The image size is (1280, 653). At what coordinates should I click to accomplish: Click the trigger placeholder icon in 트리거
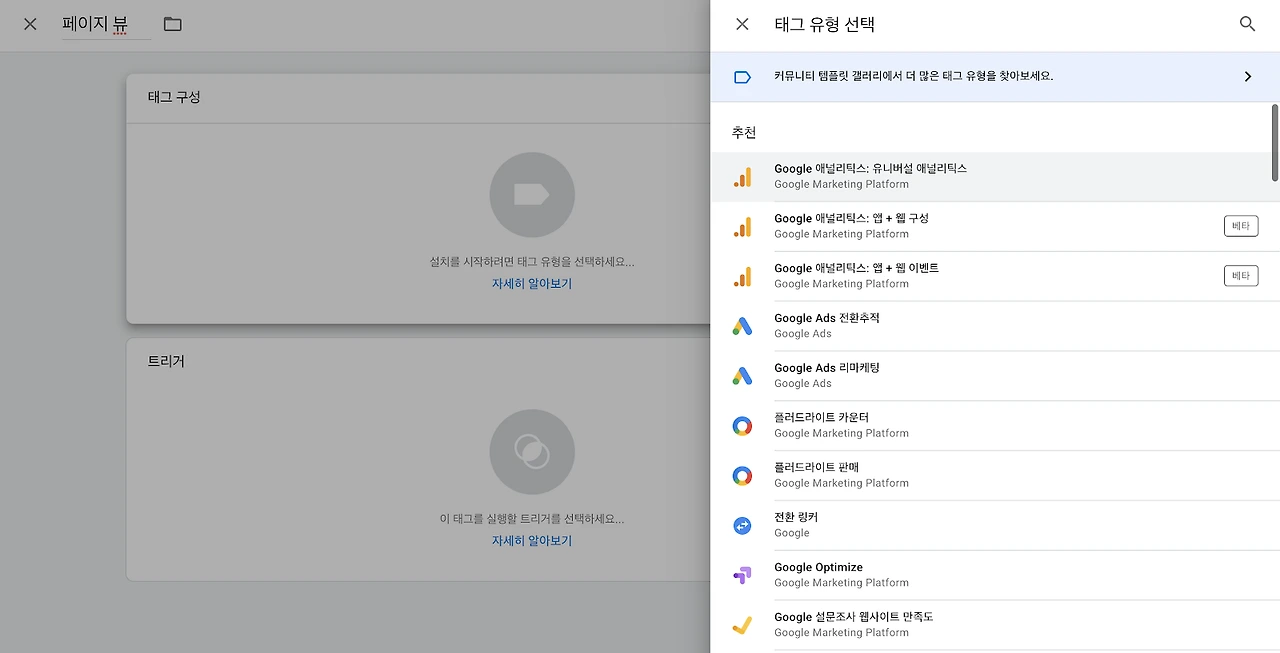(532, 452)
